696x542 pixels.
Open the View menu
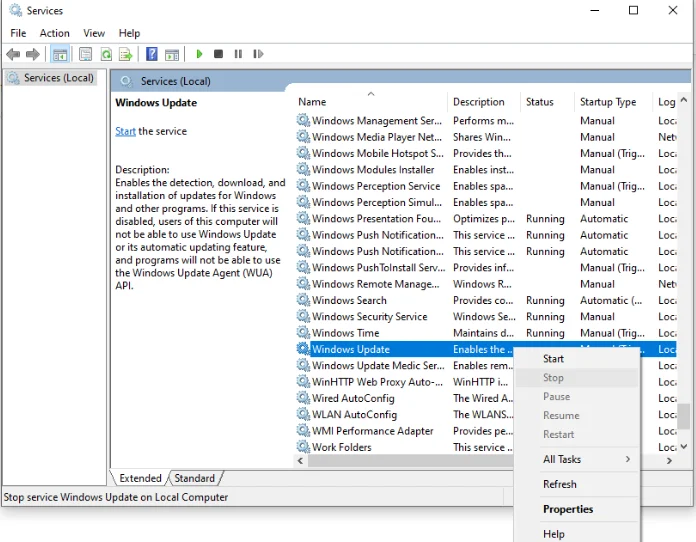click(94, 33)
